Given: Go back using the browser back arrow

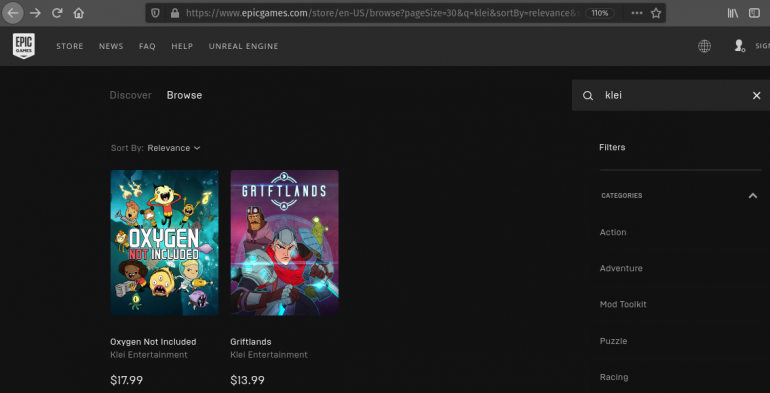Looking at the screenshot, I should point(13,13).
